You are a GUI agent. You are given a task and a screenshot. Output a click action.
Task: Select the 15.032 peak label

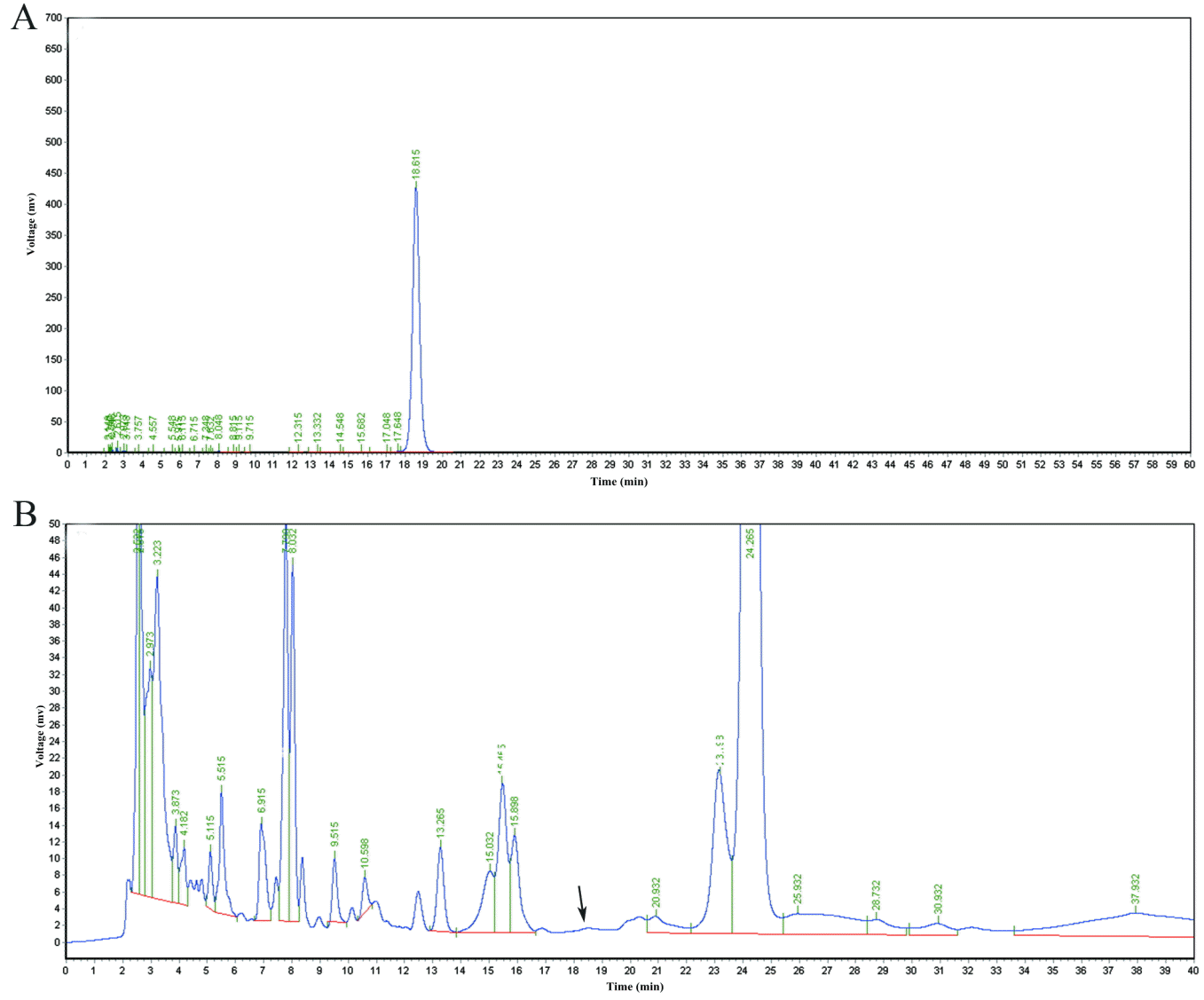pyautogui.click(x=490, y=847)
